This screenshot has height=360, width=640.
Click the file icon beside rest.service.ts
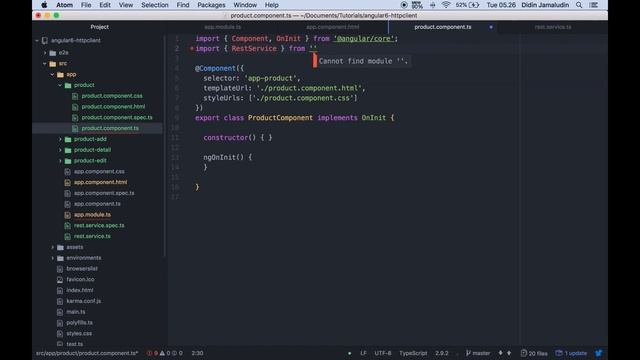tap(67, 236)
